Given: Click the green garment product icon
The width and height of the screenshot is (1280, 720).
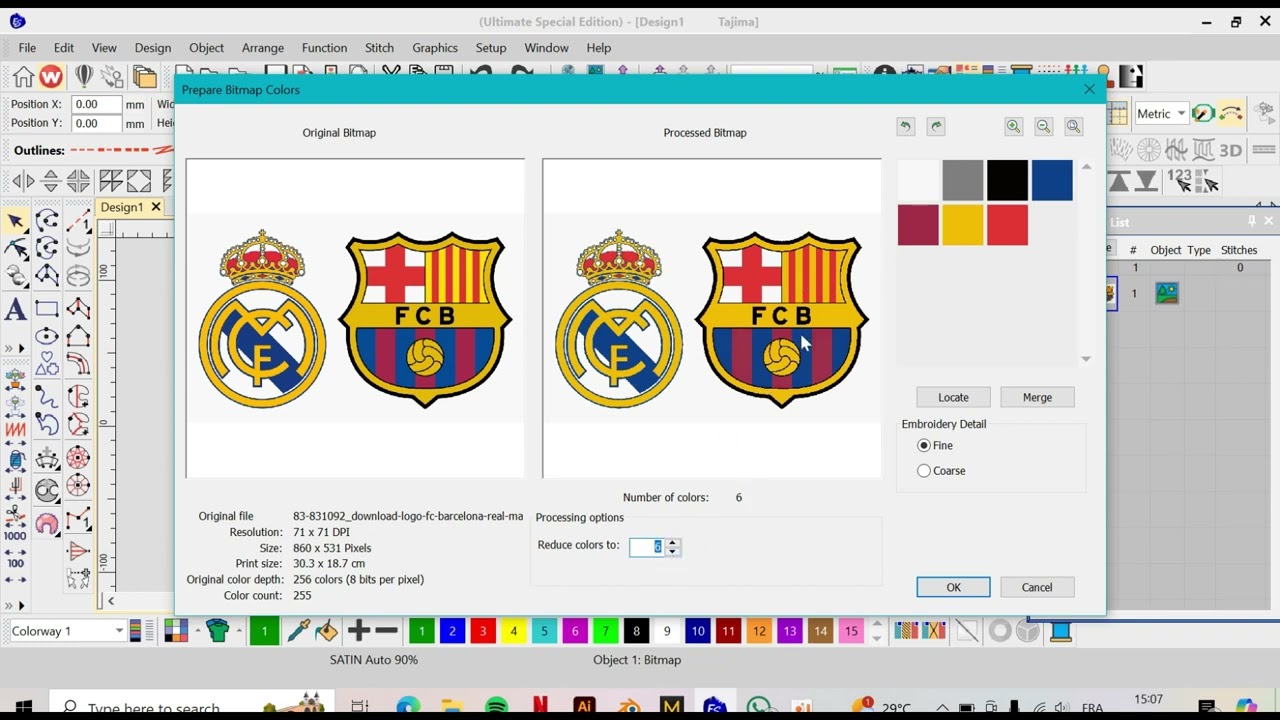Looking at the screenshot, I should tap(218, 631).
